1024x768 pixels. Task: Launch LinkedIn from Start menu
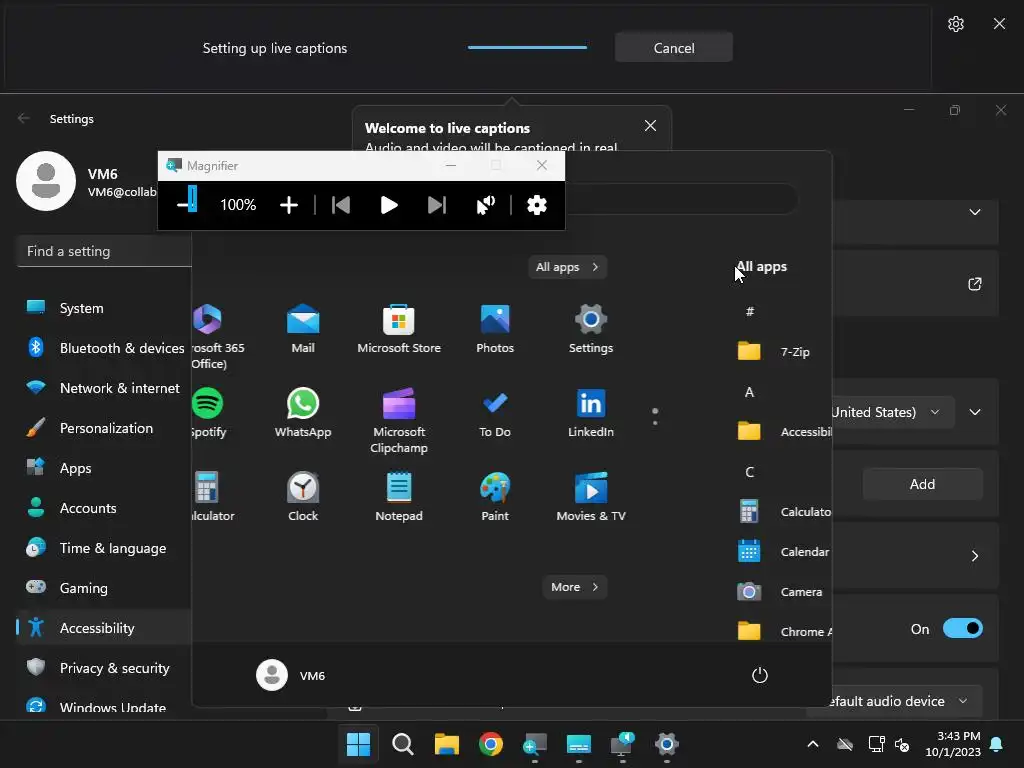(591, 413)
